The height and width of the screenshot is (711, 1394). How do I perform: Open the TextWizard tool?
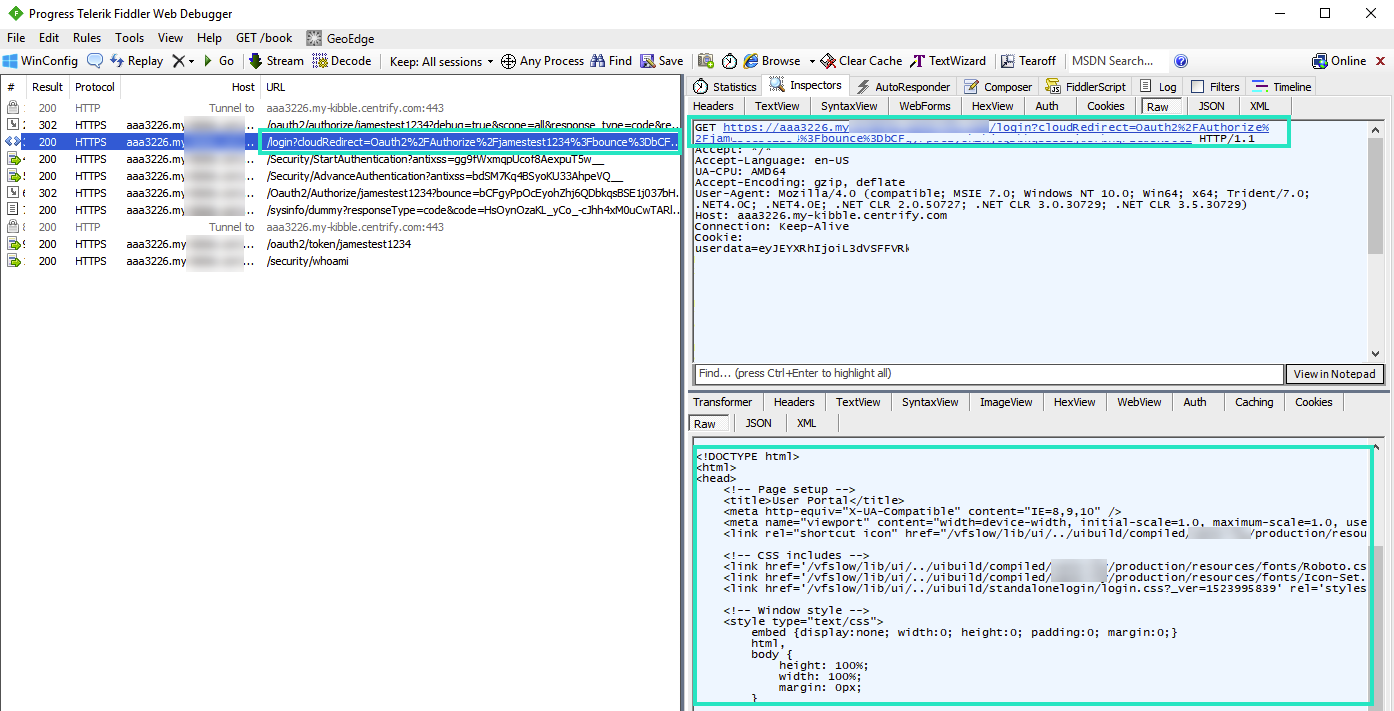point(948,61)
